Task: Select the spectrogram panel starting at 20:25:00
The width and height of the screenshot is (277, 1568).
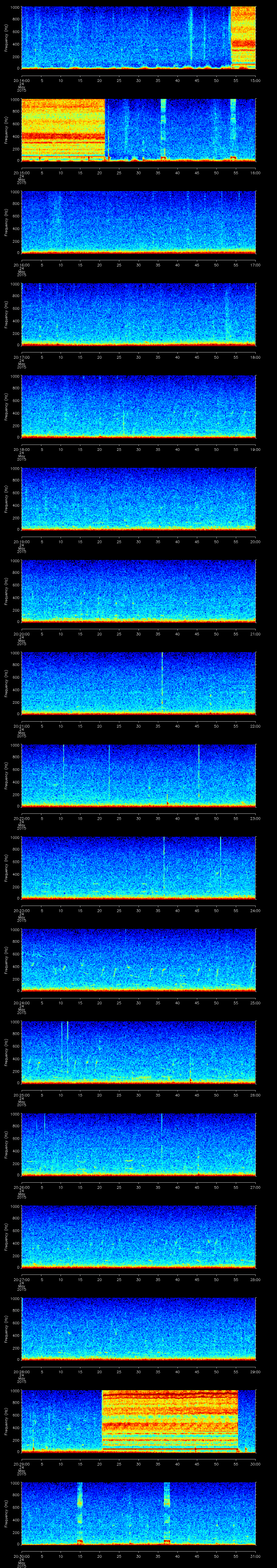Action: pos(138,1052)
